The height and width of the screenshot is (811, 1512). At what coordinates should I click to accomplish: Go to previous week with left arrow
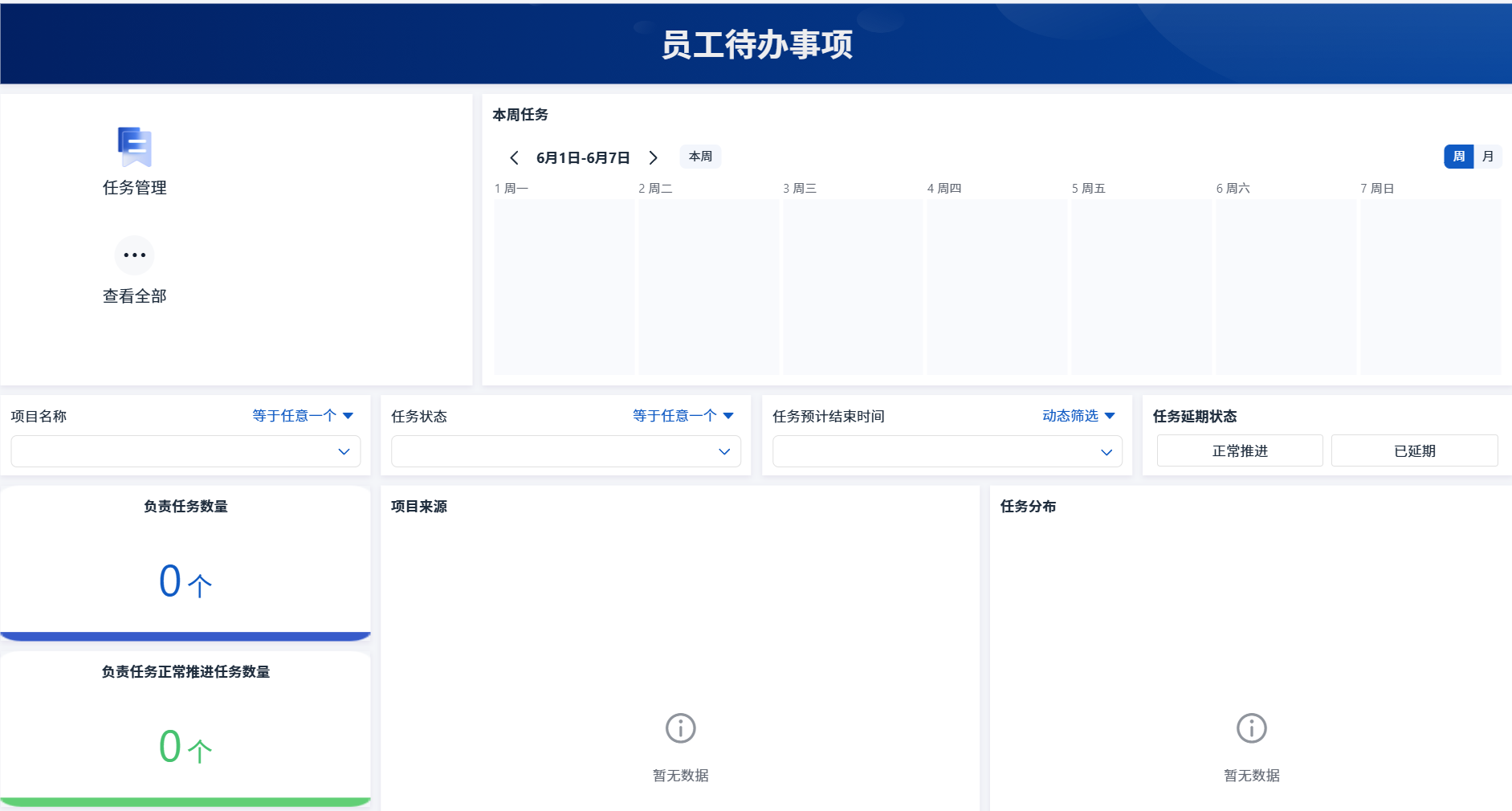[514, 157]
